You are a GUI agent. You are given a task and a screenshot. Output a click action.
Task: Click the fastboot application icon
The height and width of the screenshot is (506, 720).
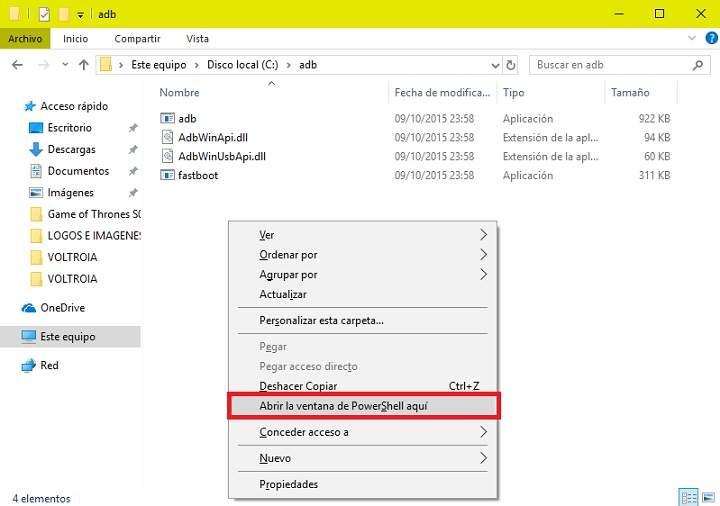click(167, 175)
